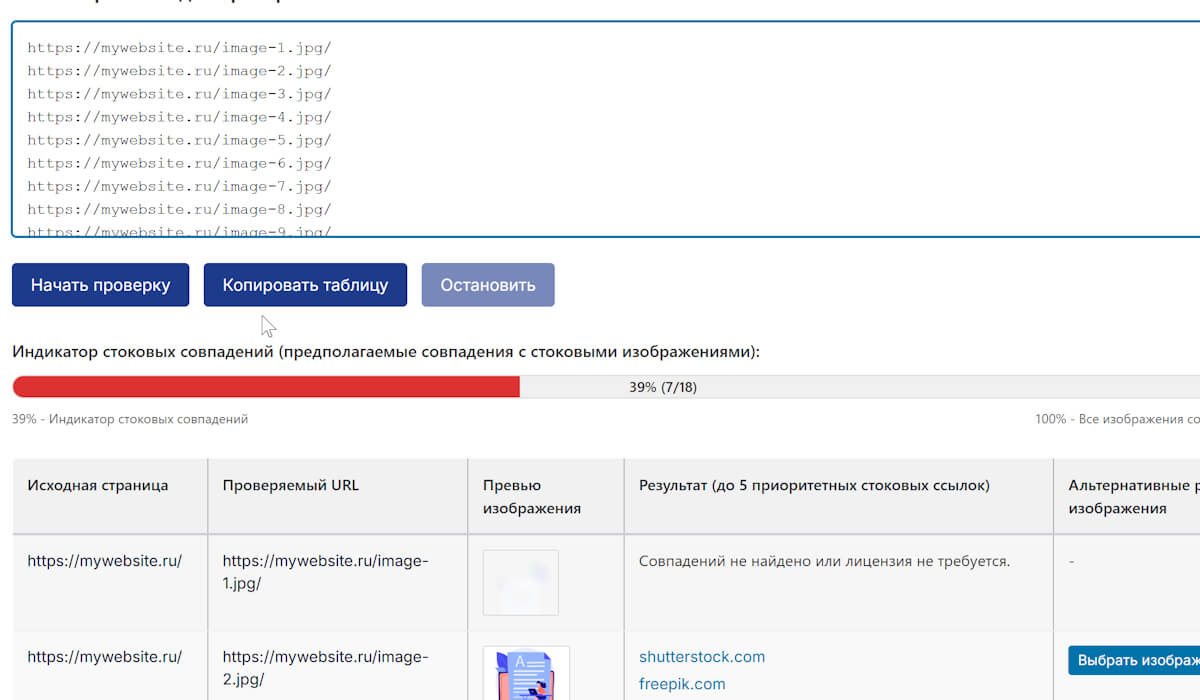Select the 'Исходная страница' column header
Screen dimensions: 1200x700
point(98,486)
